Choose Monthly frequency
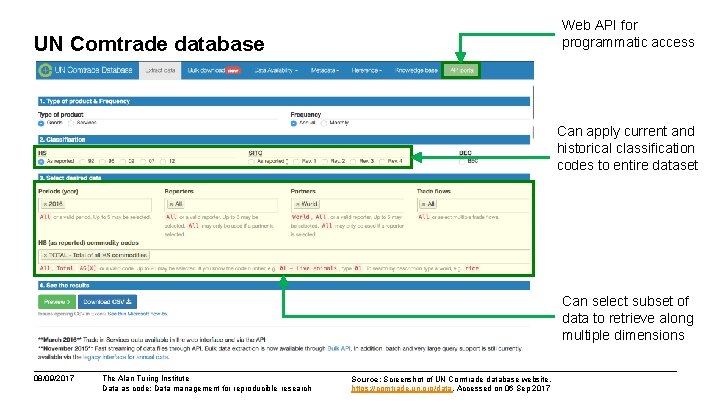The height and width of the screenshot is (405, 720). [x=324, y=123]
